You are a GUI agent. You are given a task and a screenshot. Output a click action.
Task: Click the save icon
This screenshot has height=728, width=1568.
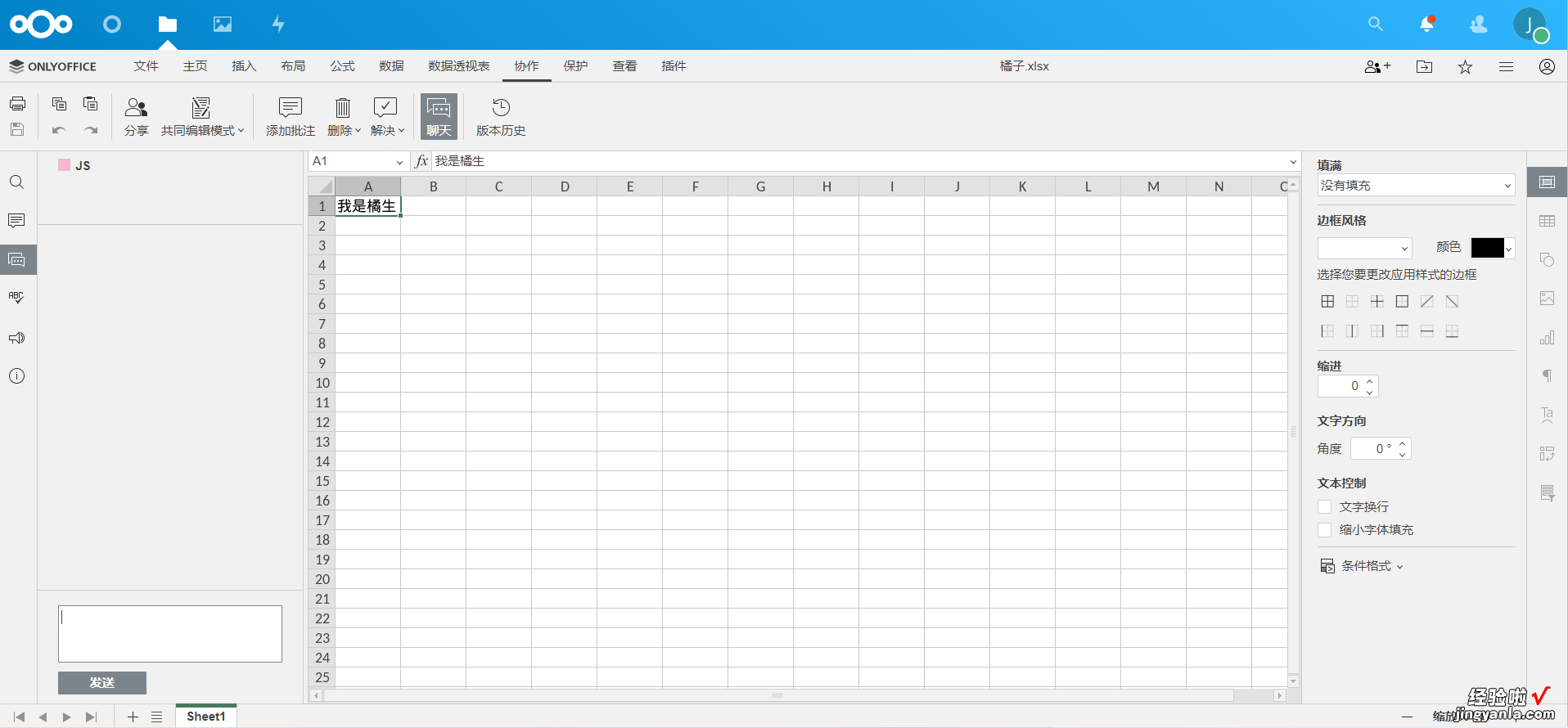(17, 129)
